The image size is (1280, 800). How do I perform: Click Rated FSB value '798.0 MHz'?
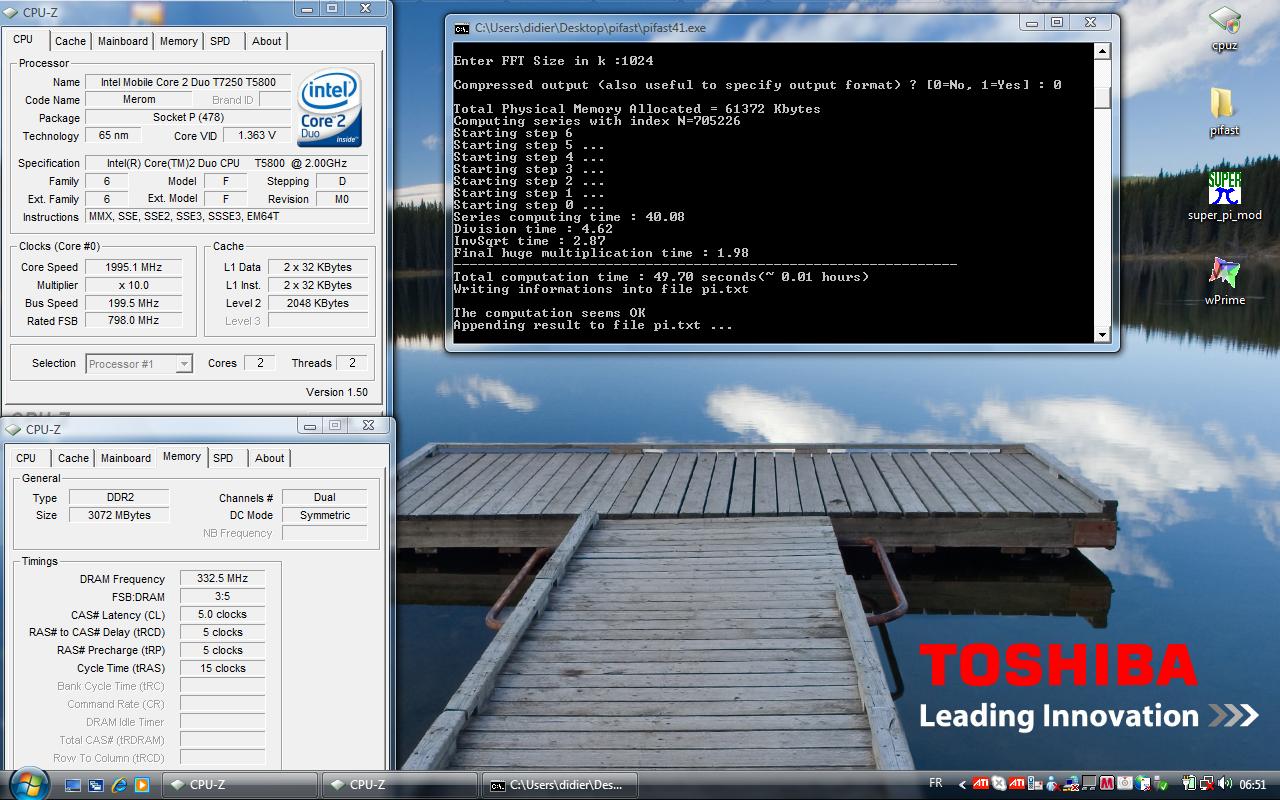(x=134, y=321)
